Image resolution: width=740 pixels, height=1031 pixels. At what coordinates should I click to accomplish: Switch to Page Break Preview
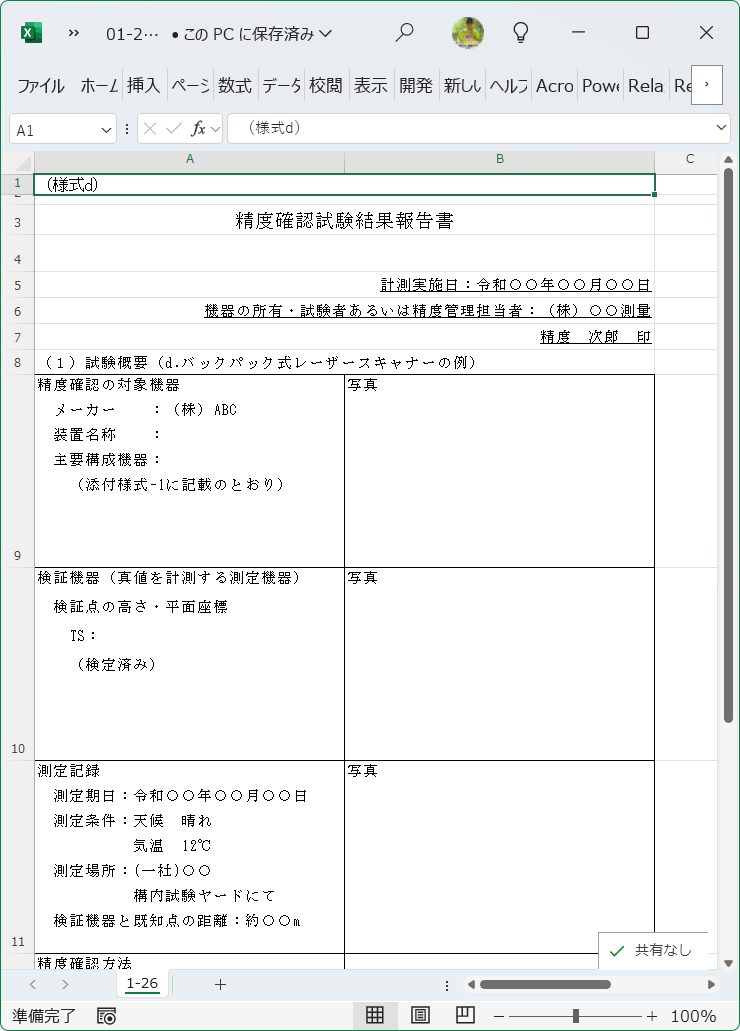click(x=465, y=1015)
